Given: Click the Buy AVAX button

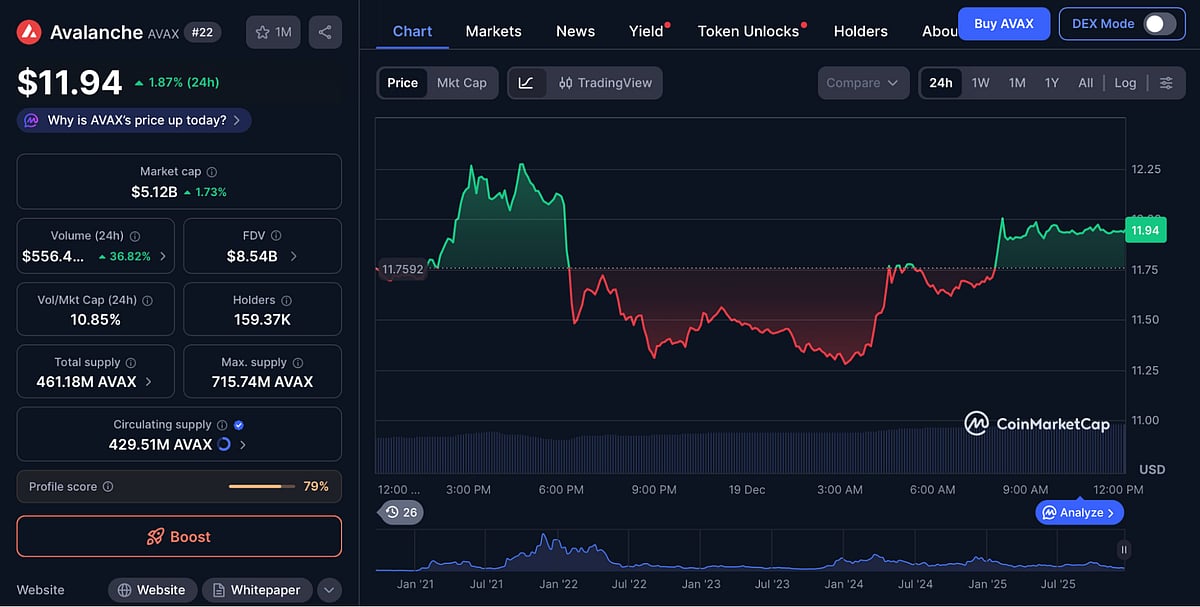Looking at the screenshot, I should coord(1004,23).
